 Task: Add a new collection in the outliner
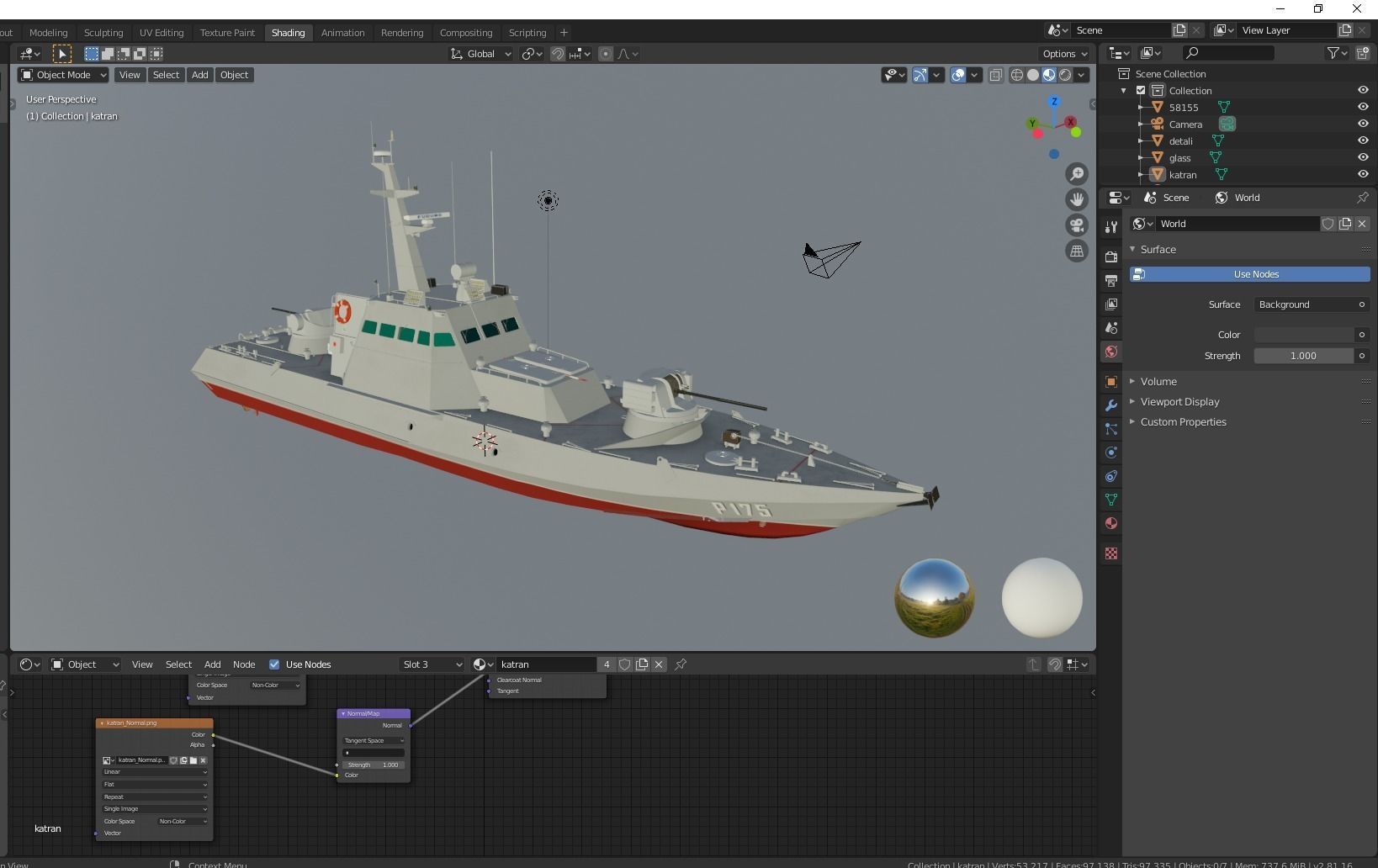(x=1362, y=53)
